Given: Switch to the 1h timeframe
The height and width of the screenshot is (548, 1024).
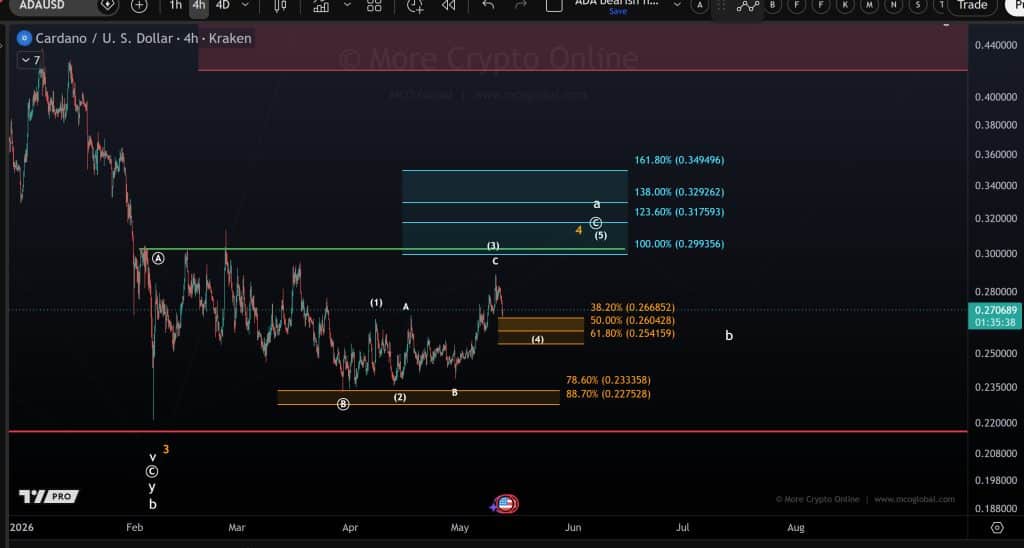Looking at the screenshot, I should tap(176, 5).
